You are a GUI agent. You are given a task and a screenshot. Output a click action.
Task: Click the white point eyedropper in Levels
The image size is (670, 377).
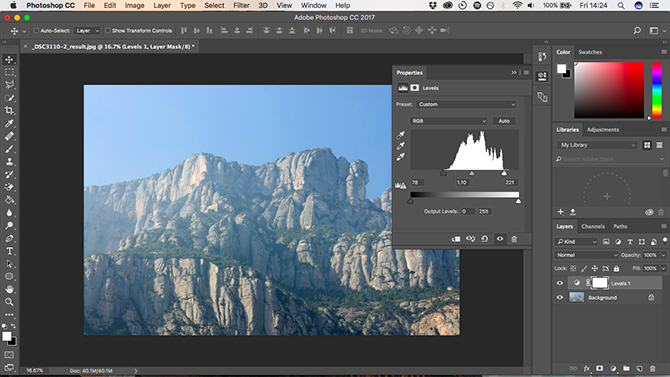[400, 157]
